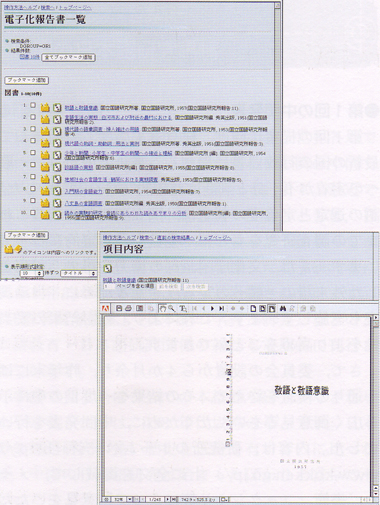Go to next page with right arrow
Image resolution: width=380 pixels, height=505 pixels.
point(212,308)
